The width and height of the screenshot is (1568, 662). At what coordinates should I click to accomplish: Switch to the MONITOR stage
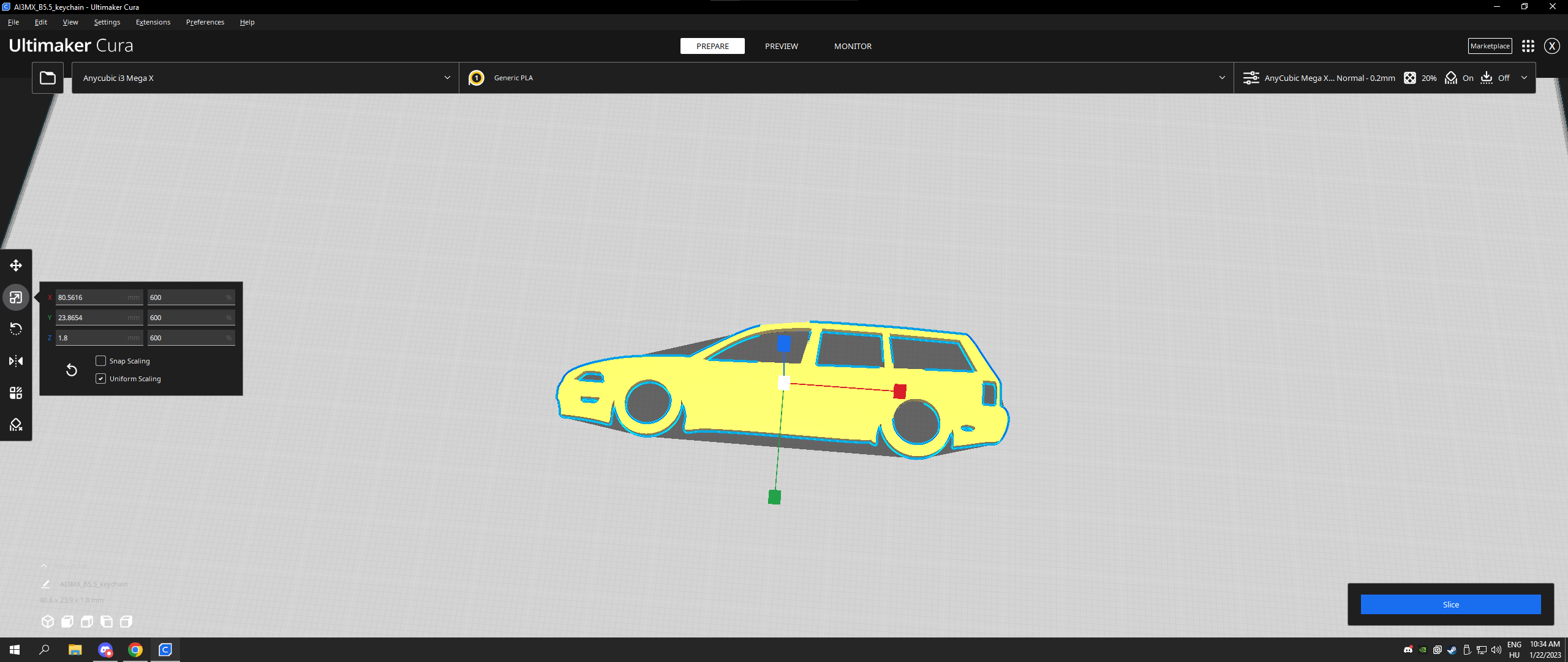(853, 46)
